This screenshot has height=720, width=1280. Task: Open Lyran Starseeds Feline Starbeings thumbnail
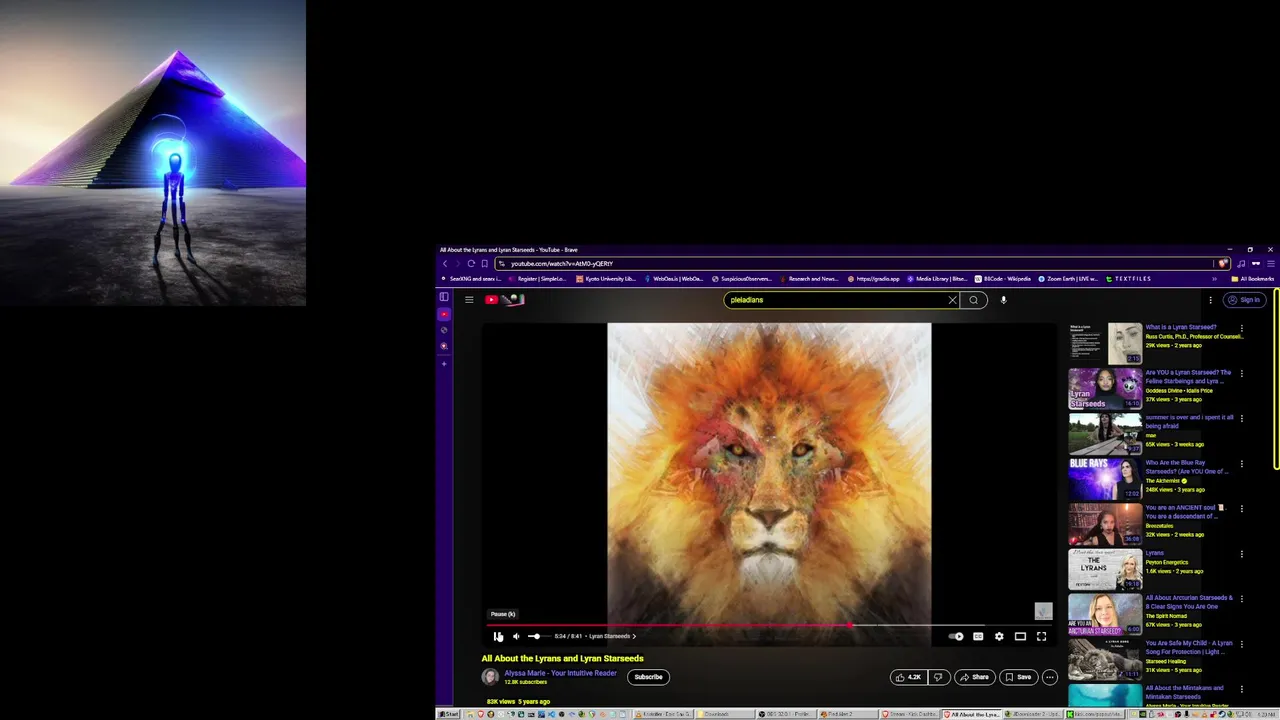[1105, 389]
